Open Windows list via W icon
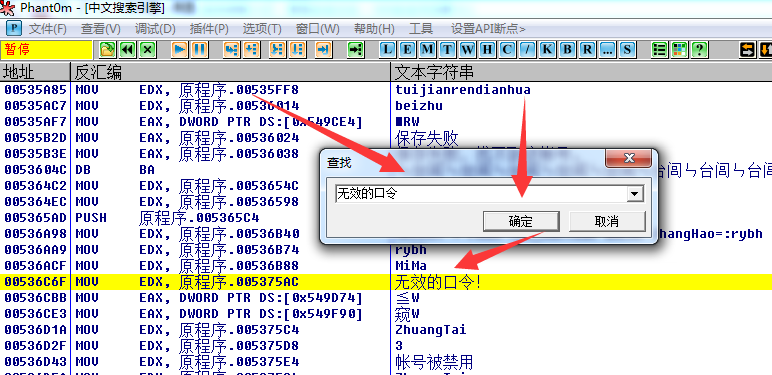The height and width of the screenshot is (375, 772). tap(467, 49)
